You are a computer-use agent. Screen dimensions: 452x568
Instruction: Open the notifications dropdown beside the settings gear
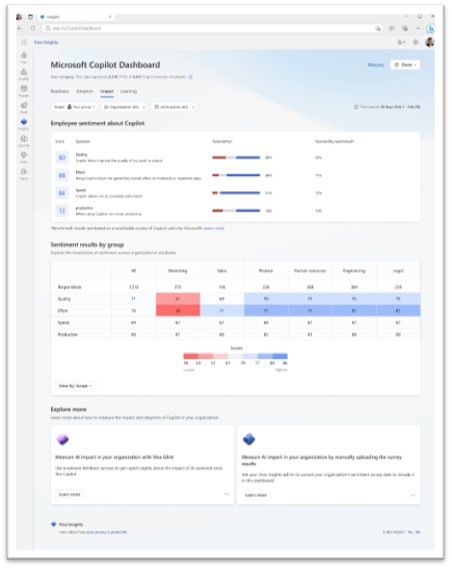pos(401,42)
